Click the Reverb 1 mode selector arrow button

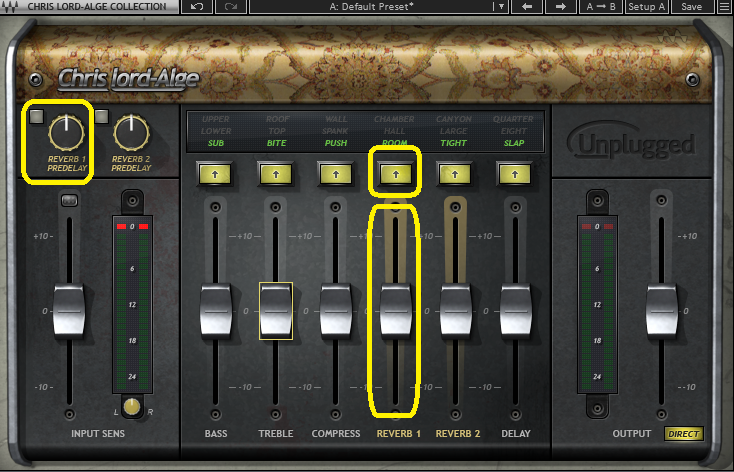pyautogui.click(x=395, y=173)
